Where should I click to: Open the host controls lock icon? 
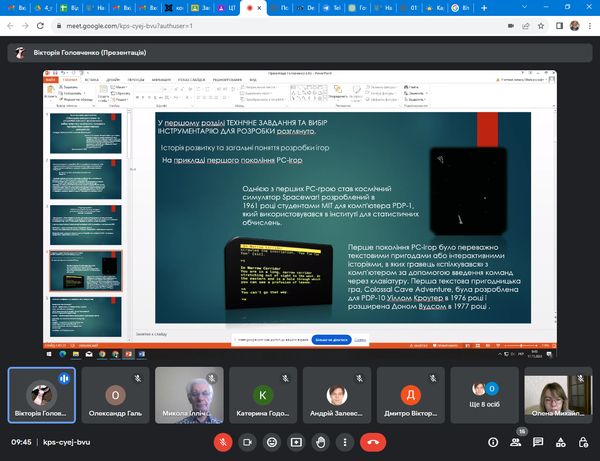(581, 441)
